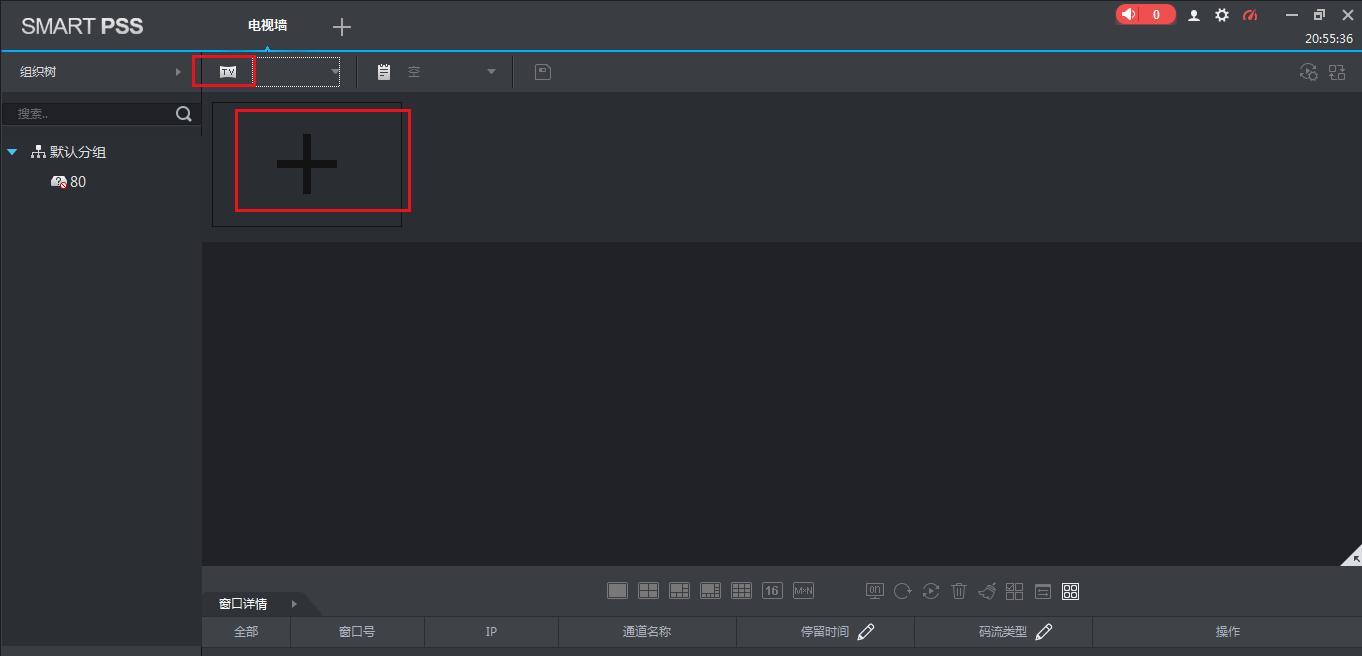1362x656 pixels.
Task: Select the four-window split layout
Action: pos(649,591)
